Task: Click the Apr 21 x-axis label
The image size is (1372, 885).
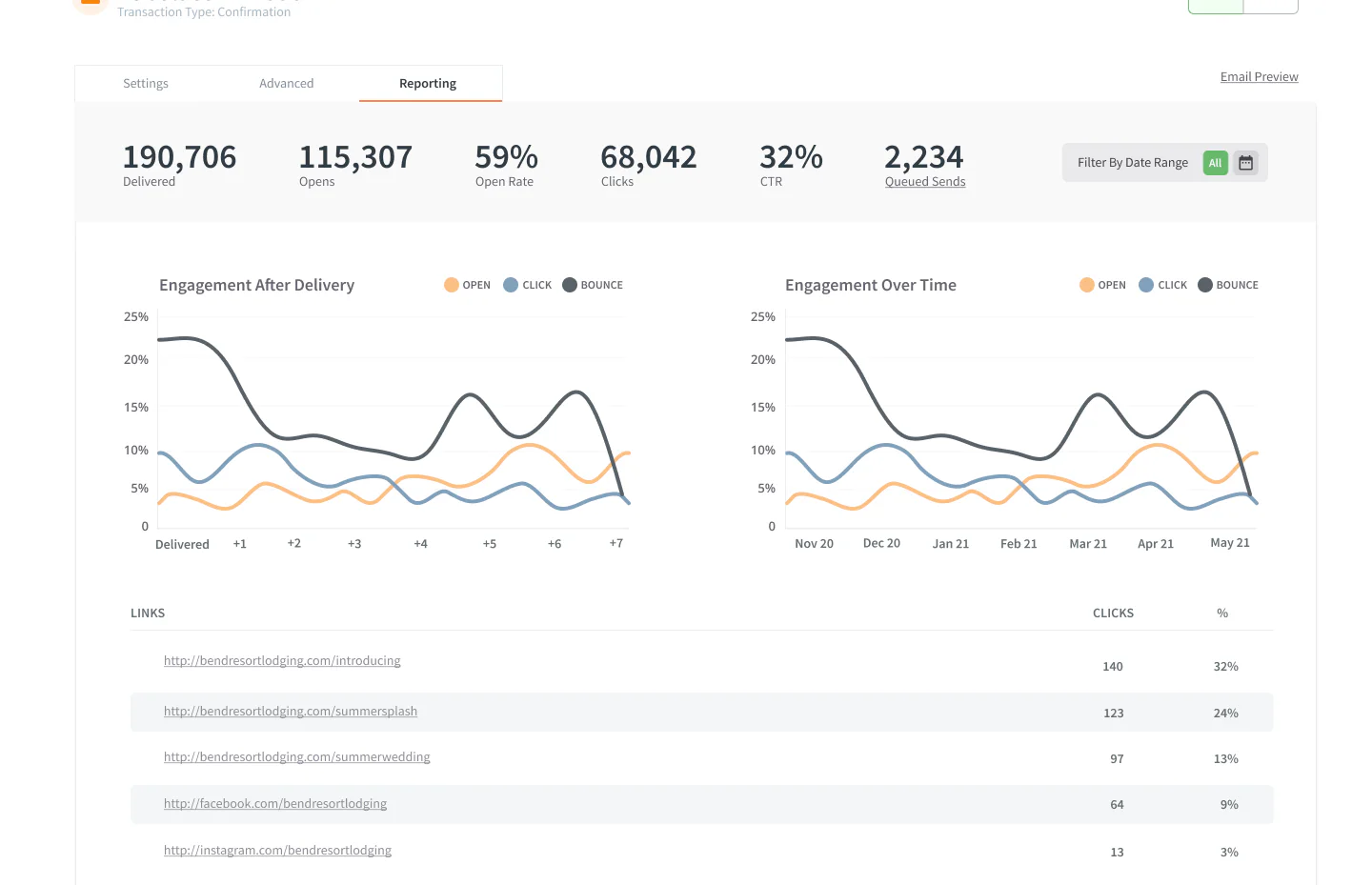Action: [1156, 544]
